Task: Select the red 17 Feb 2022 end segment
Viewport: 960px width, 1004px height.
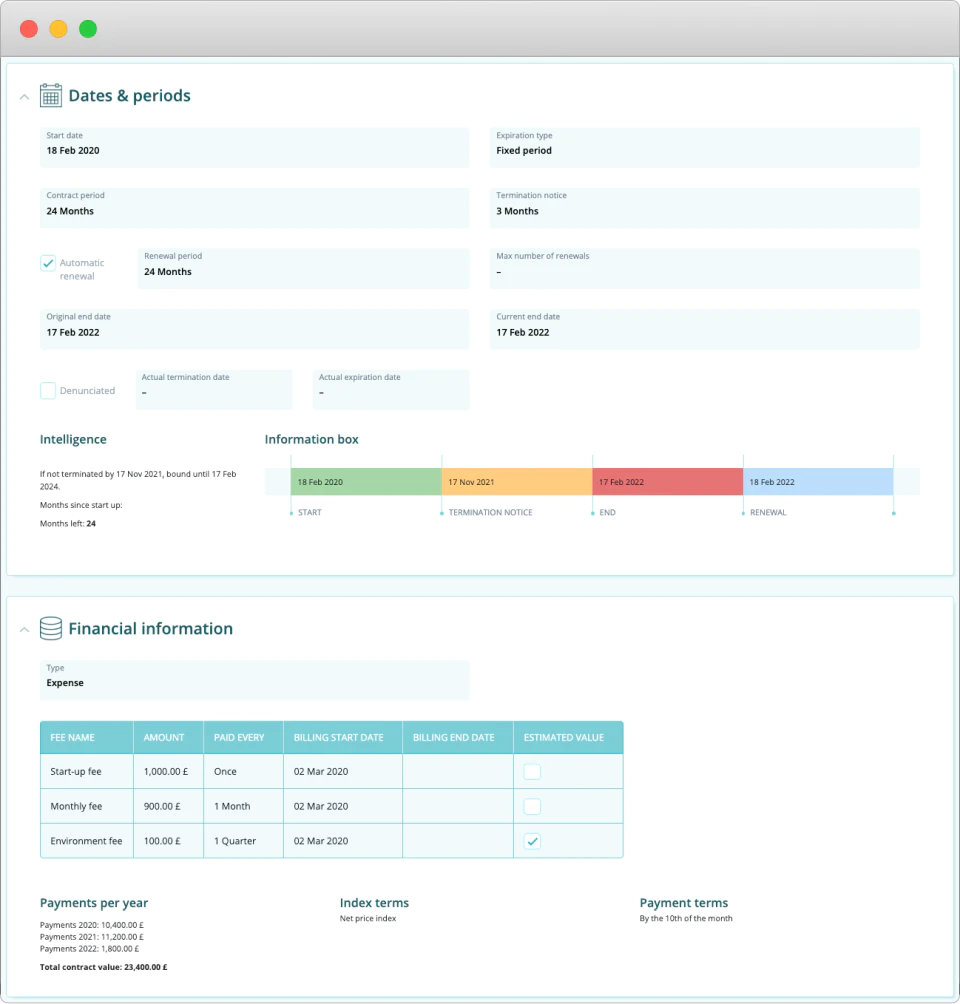Action: click(x=667, y=482)
